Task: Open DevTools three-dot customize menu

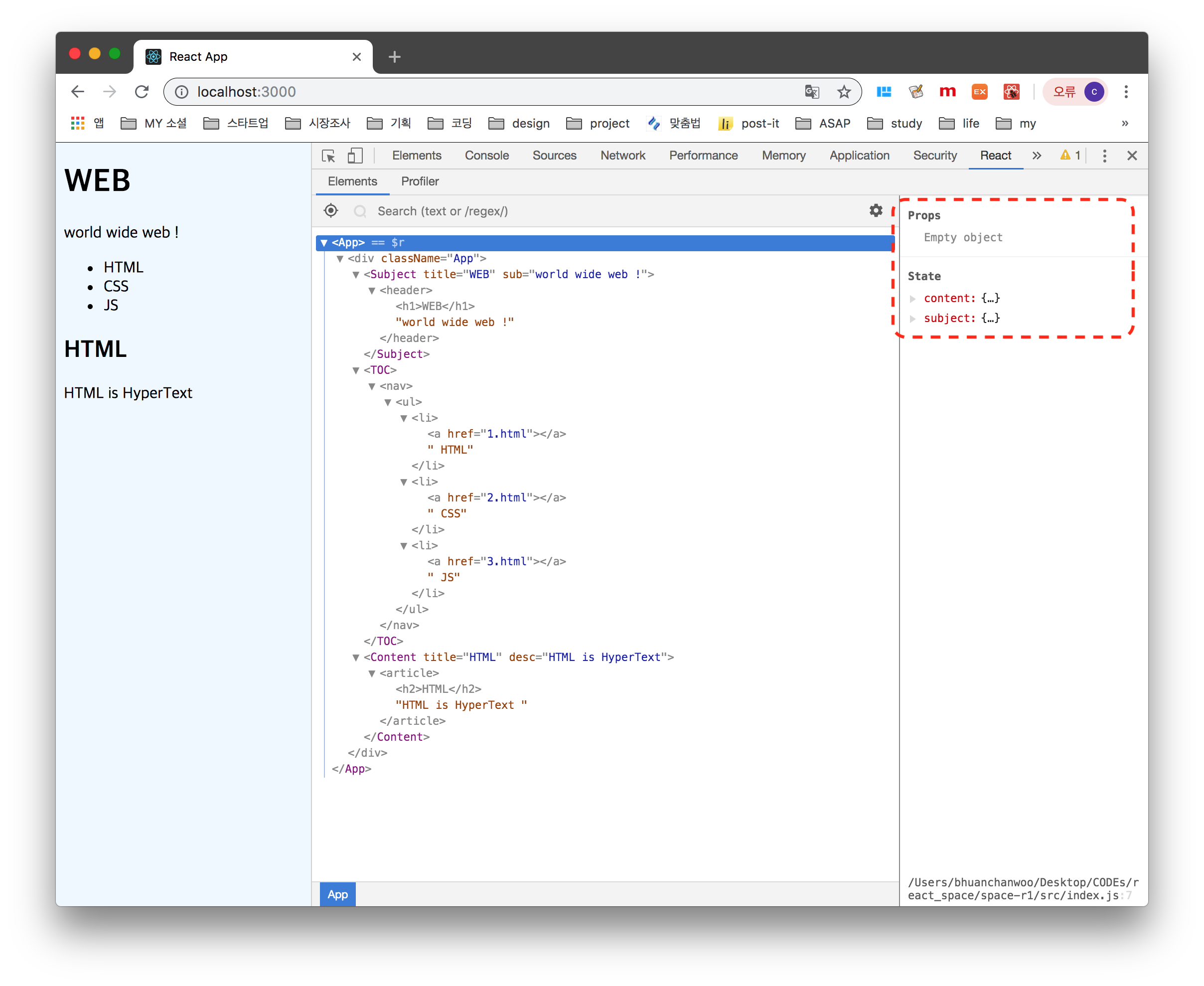Action: (1104, 156)
